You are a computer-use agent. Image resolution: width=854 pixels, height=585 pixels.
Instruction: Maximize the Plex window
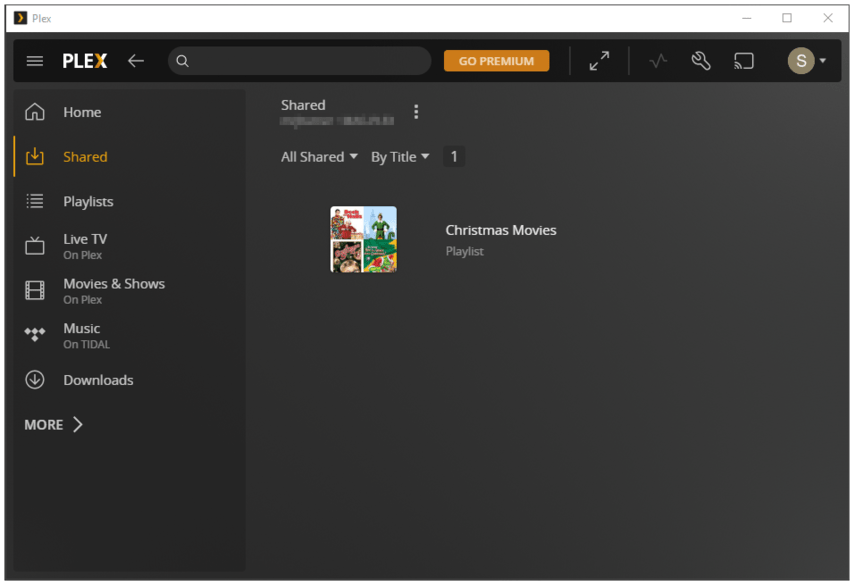(787, 18)
